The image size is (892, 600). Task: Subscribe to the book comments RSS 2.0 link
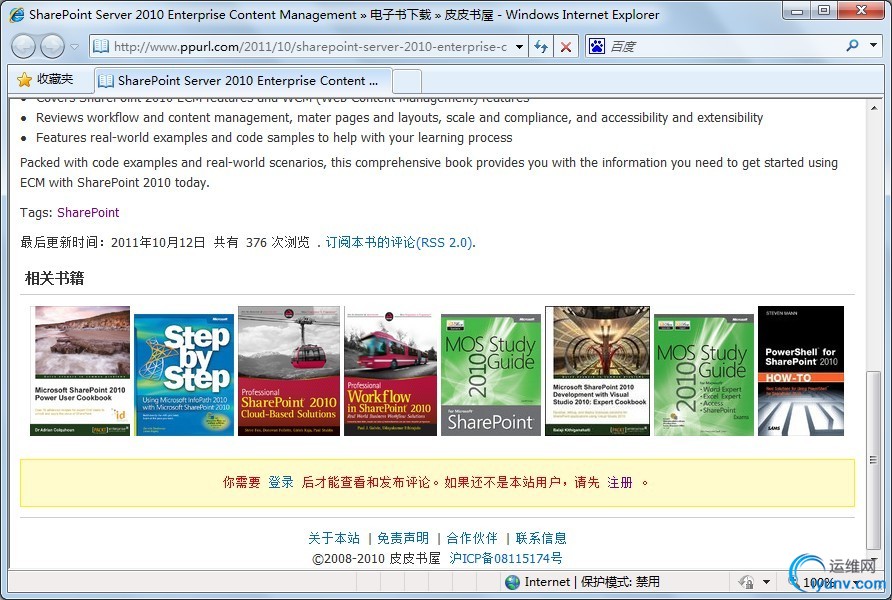point(399,243)
